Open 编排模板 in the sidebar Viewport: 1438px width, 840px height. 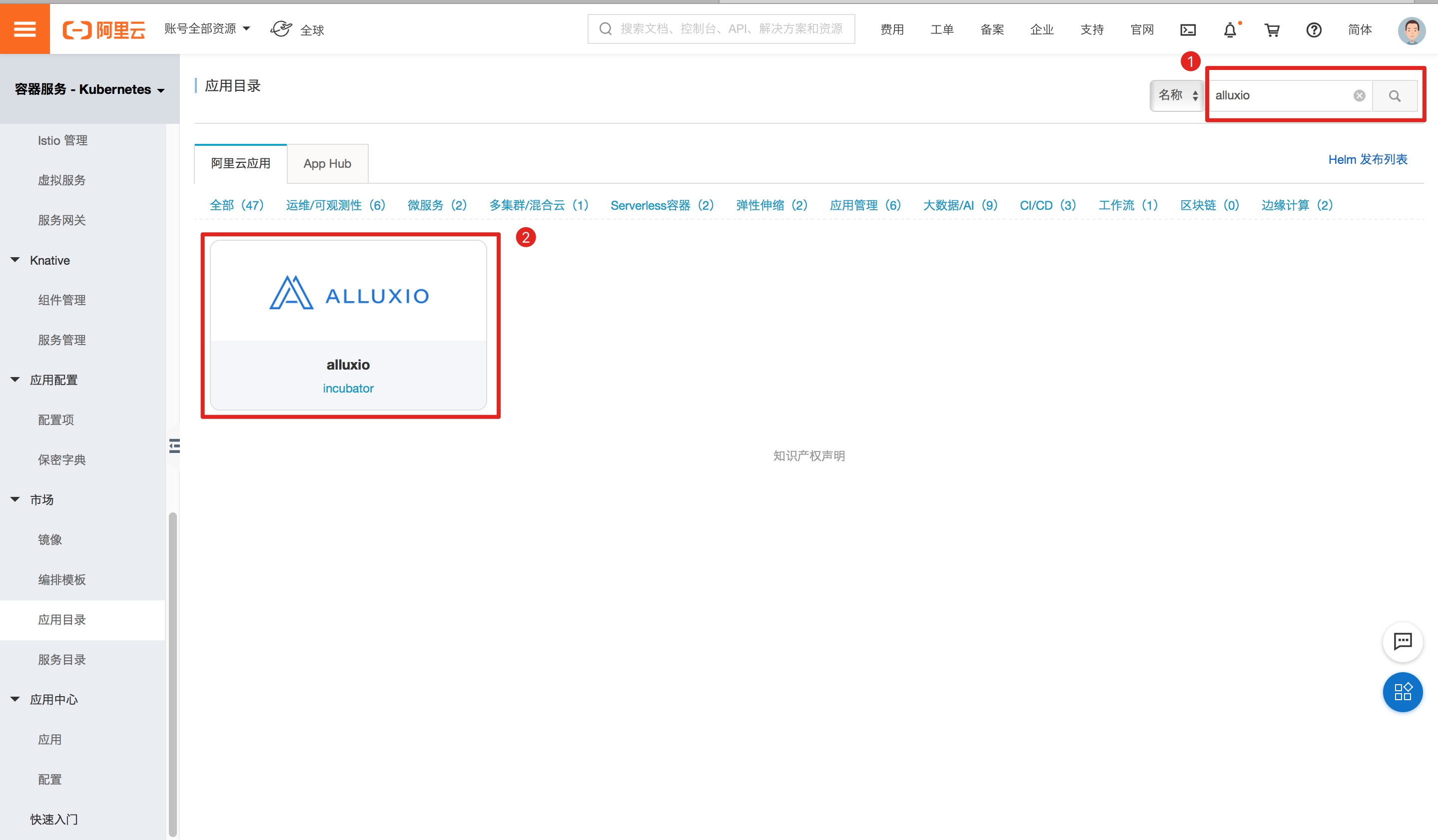click(61, 579)
